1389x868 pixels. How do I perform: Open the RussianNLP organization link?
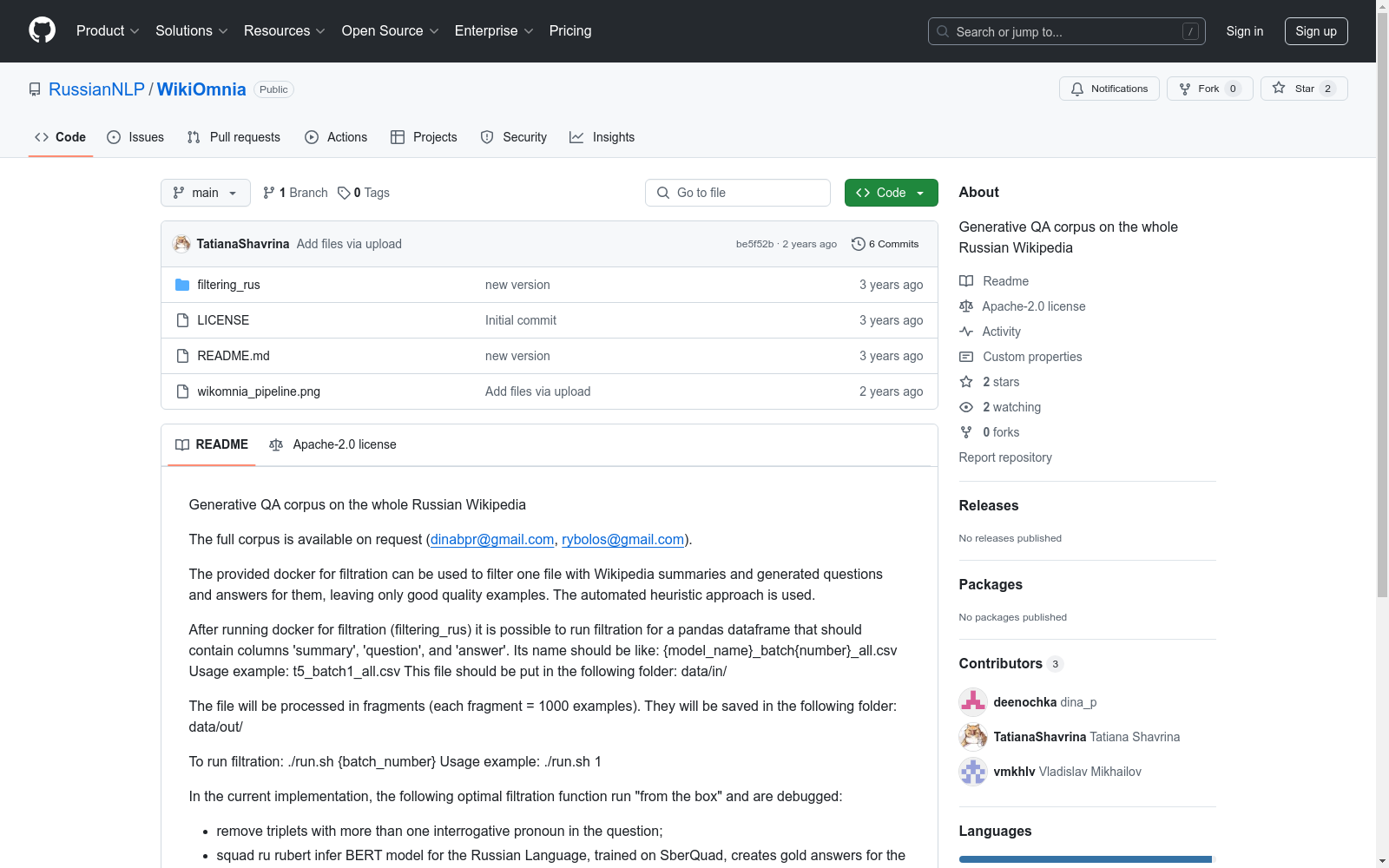coord(96,89)
